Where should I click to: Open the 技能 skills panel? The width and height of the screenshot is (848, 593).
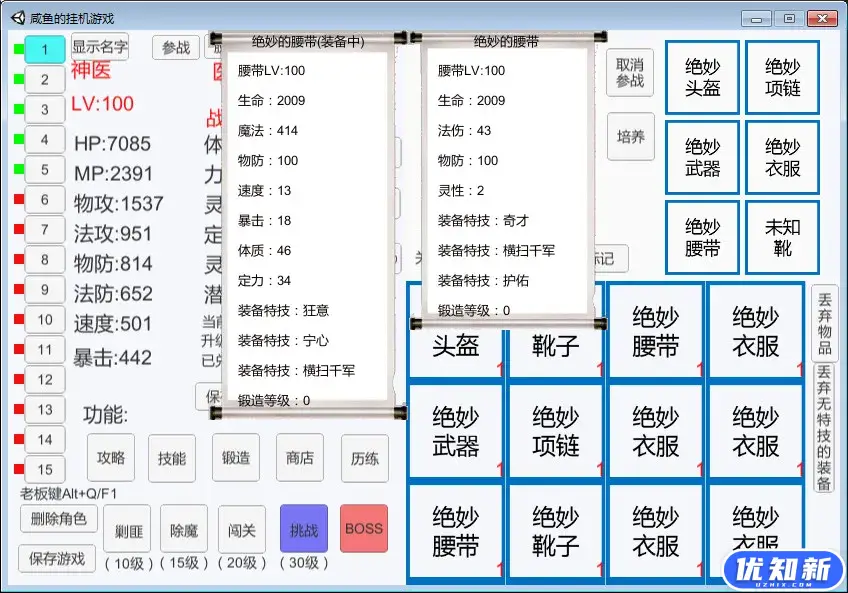[x=172, y=458]
